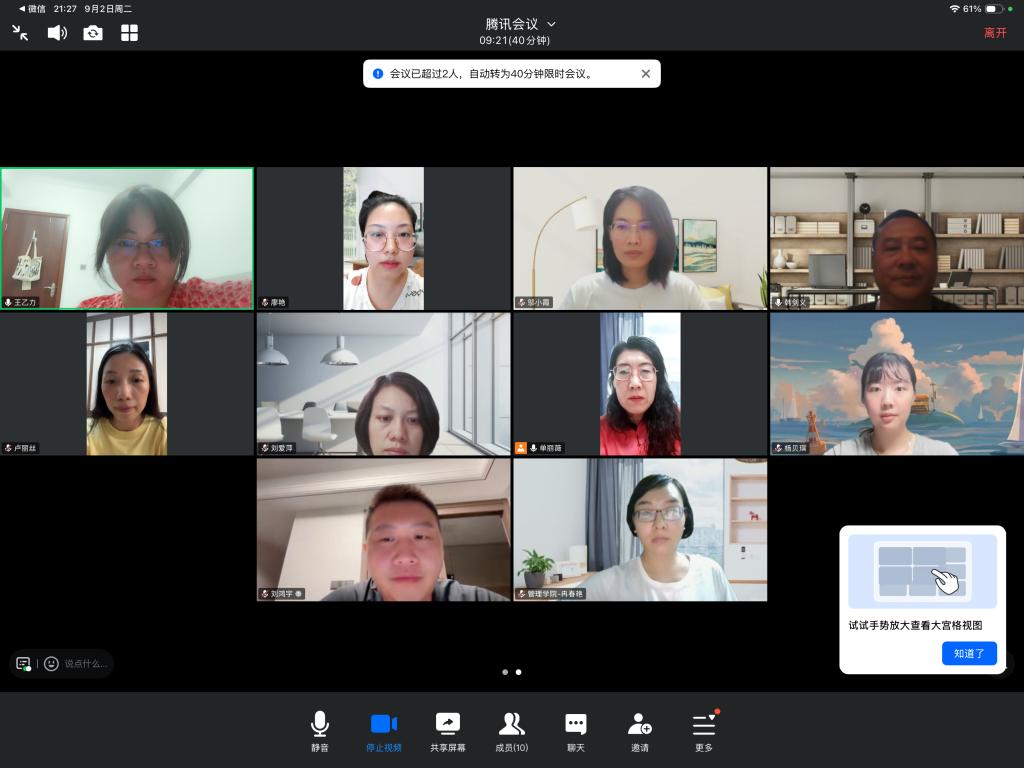Mute the microphone via 静音
Viewport: 1024px width, 768px height.
pos(319,731)
